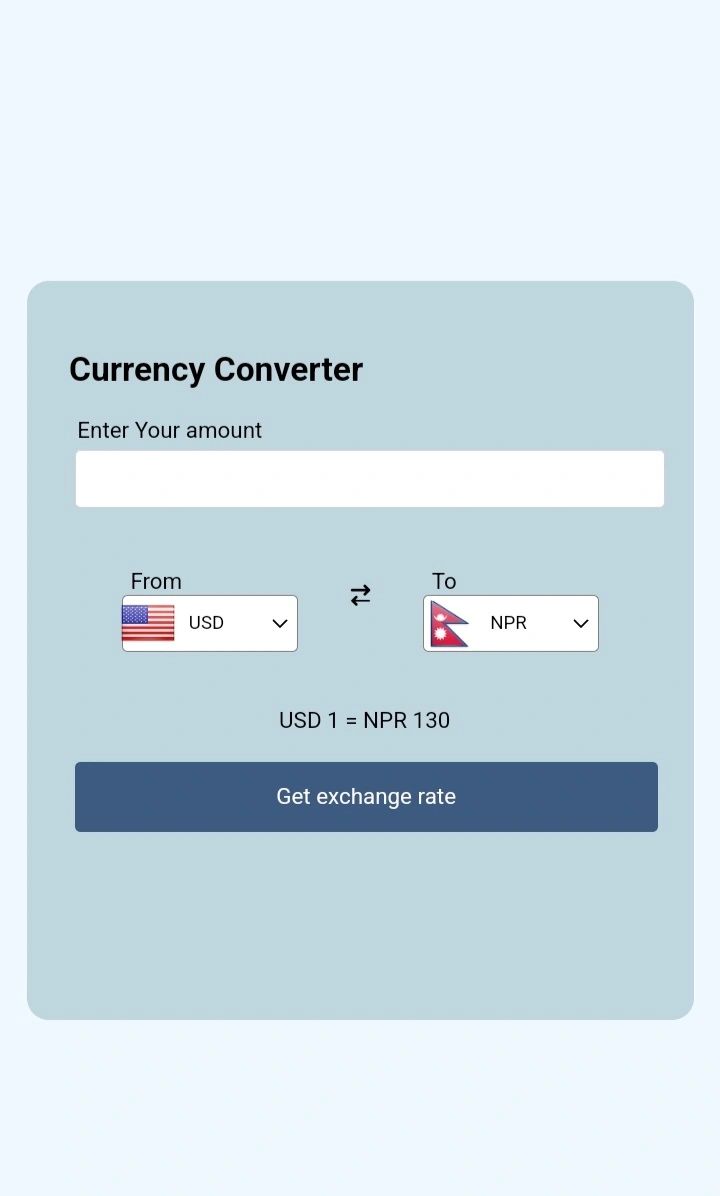The width and height of the screenshot is (720, 1196).
Task: Click USD 1 in the exchange rate line
Action: tap(308, 720)
